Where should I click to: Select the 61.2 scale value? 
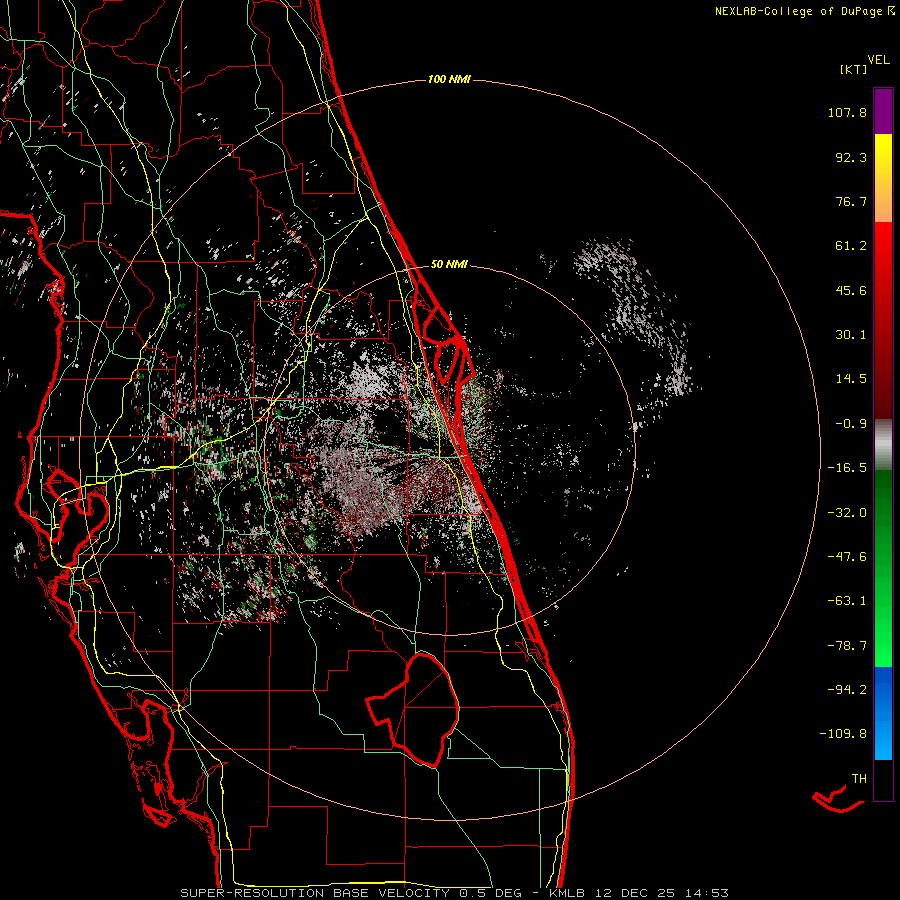pyautogui.click(x=851, y=246)
